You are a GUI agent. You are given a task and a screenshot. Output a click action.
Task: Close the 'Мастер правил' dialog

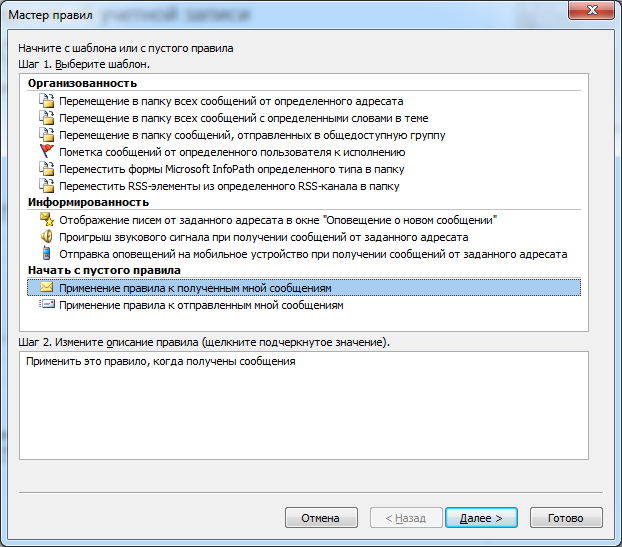(x=591, y=10)
